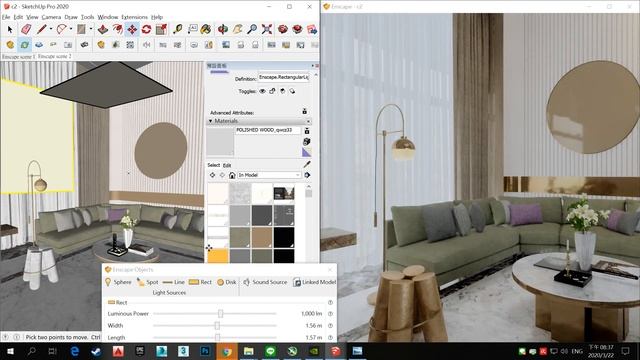Choose the Zoom magnifier tool
Image resolution: width=640 pixels, height=360 pixels.
(x=252, y=29)
